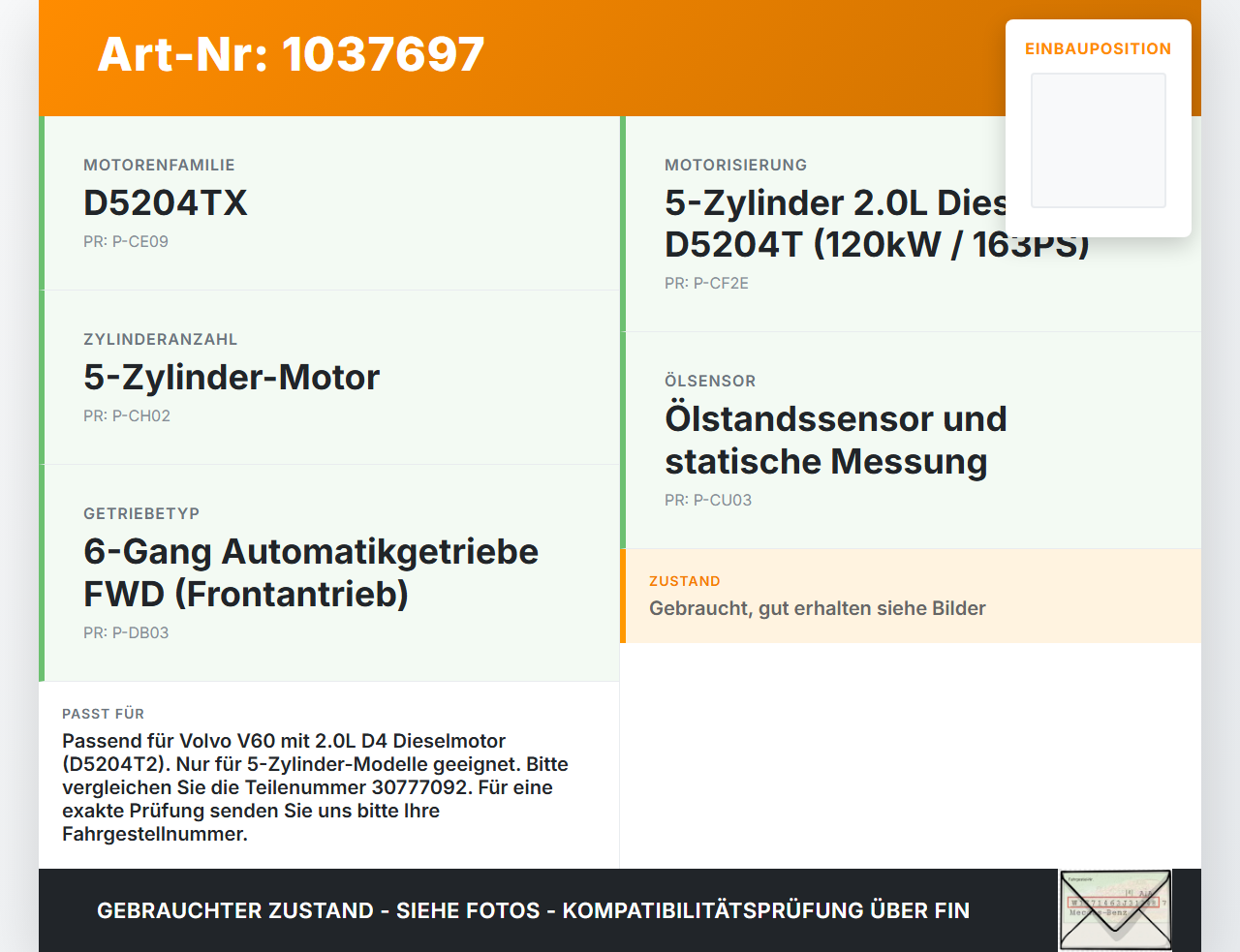1240x952 pixels.
Task: Click the Zylinderanzahl label
Action: (161, 339)
